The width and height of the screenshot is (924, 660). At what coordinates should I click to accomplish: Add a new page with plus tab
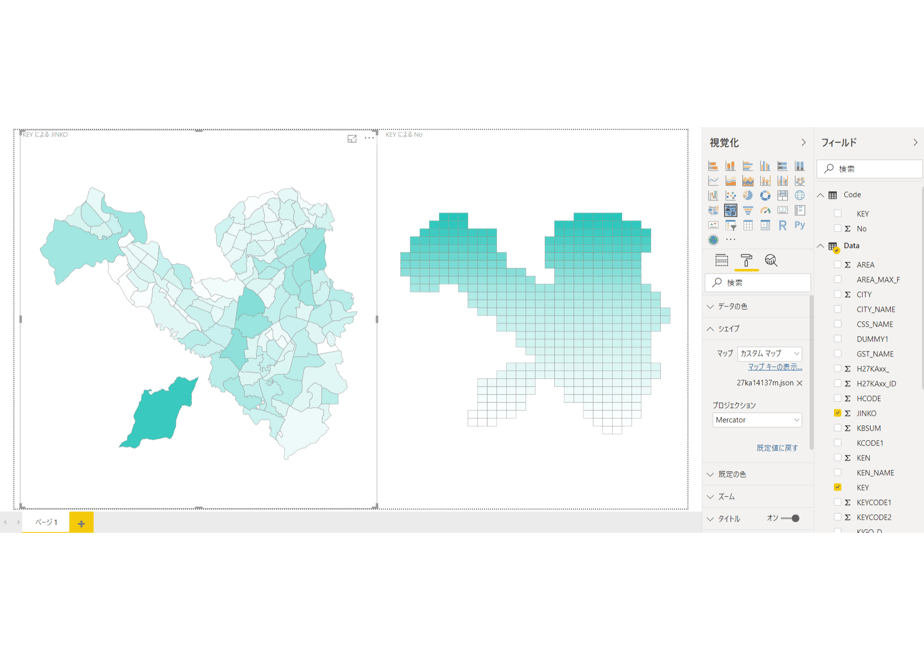pos(81,523)
